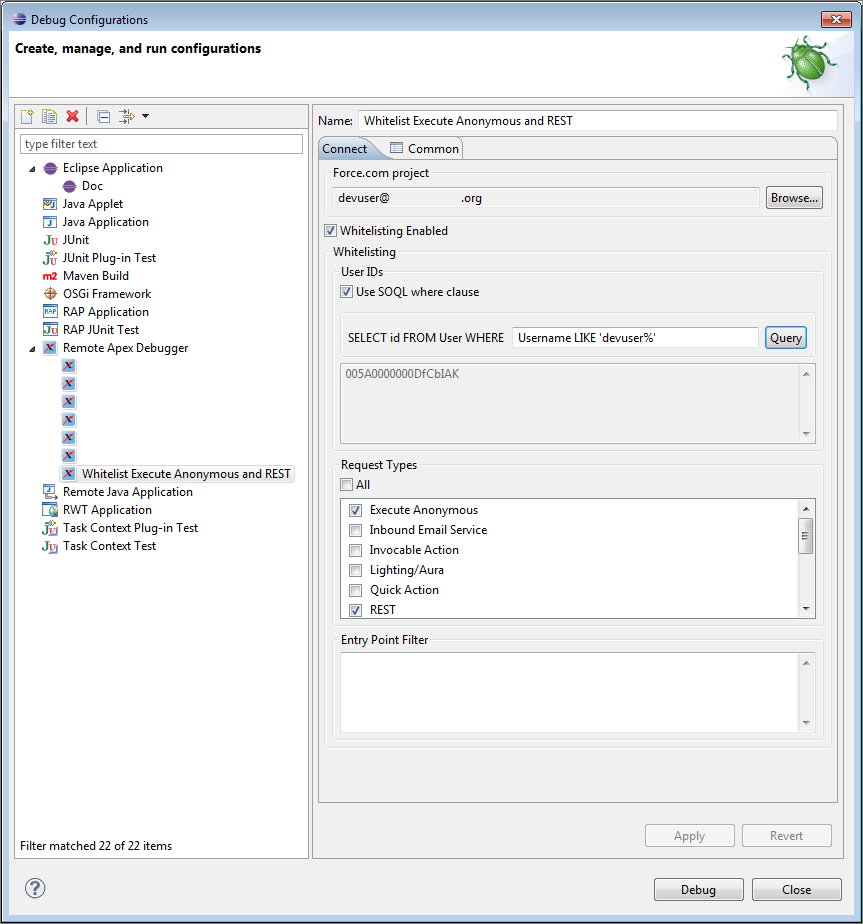Click the Eclipse Application icon
This screenshot has height=924, width=863.
(x=51, y=169)
